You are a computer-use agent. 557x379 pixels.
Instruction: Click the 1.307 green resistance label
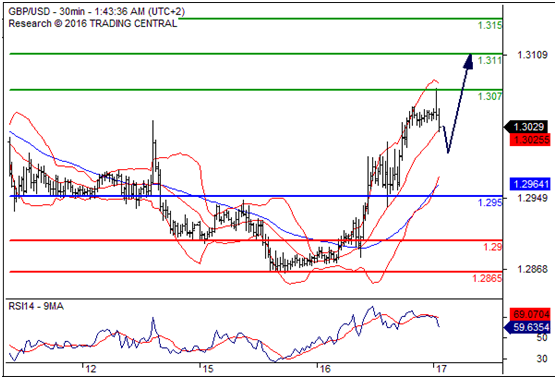[x=490, y=96]
